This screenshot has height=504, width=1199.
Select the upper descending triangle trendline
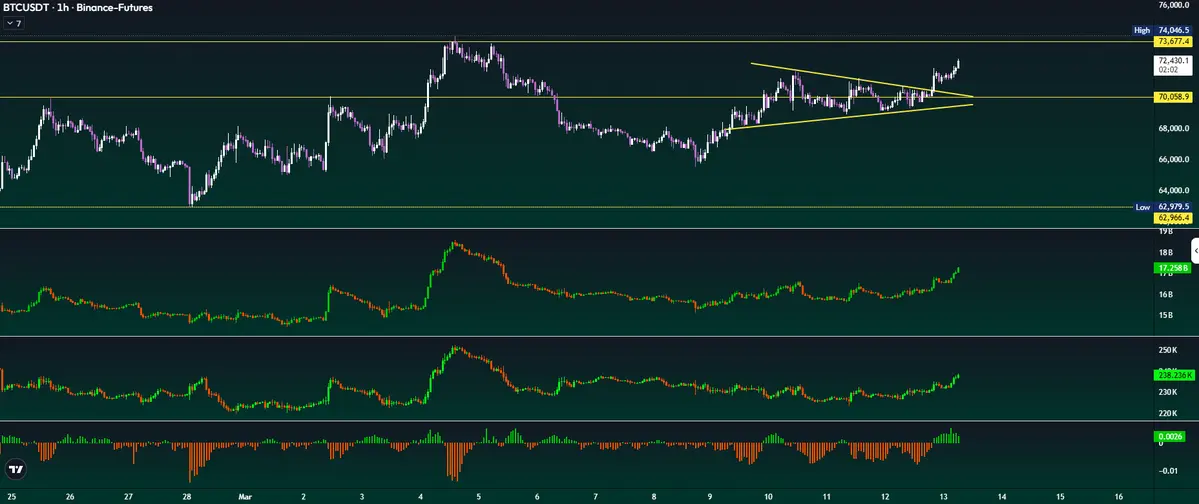tap(861, 80)
